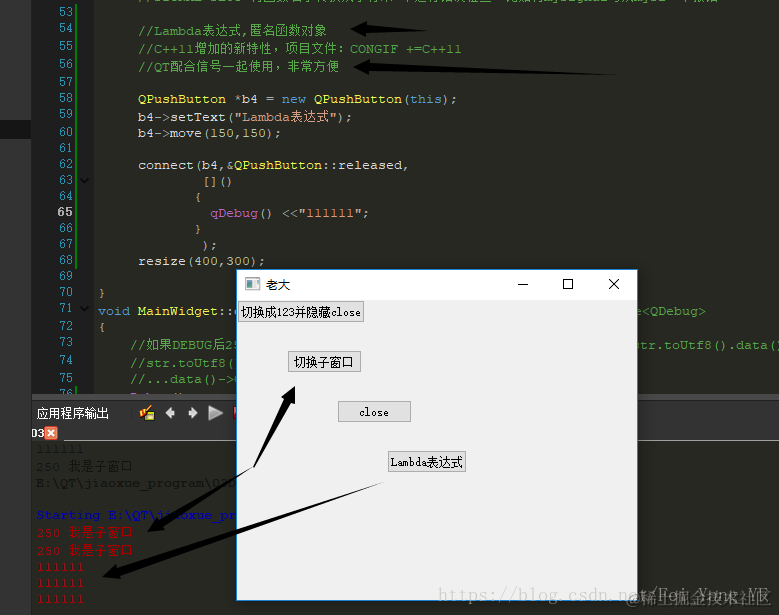Collapse the code fold at line 63

[x=84, y=181]
